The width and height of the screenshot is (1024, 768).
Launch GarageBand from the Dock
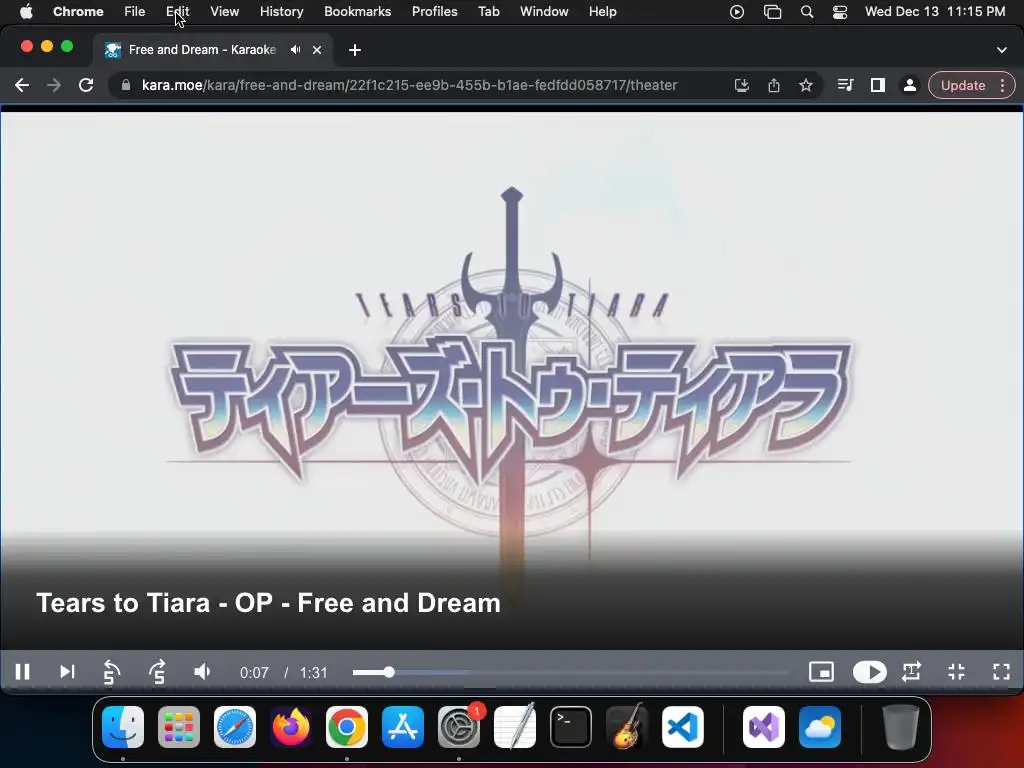click(x=627, y=727)
